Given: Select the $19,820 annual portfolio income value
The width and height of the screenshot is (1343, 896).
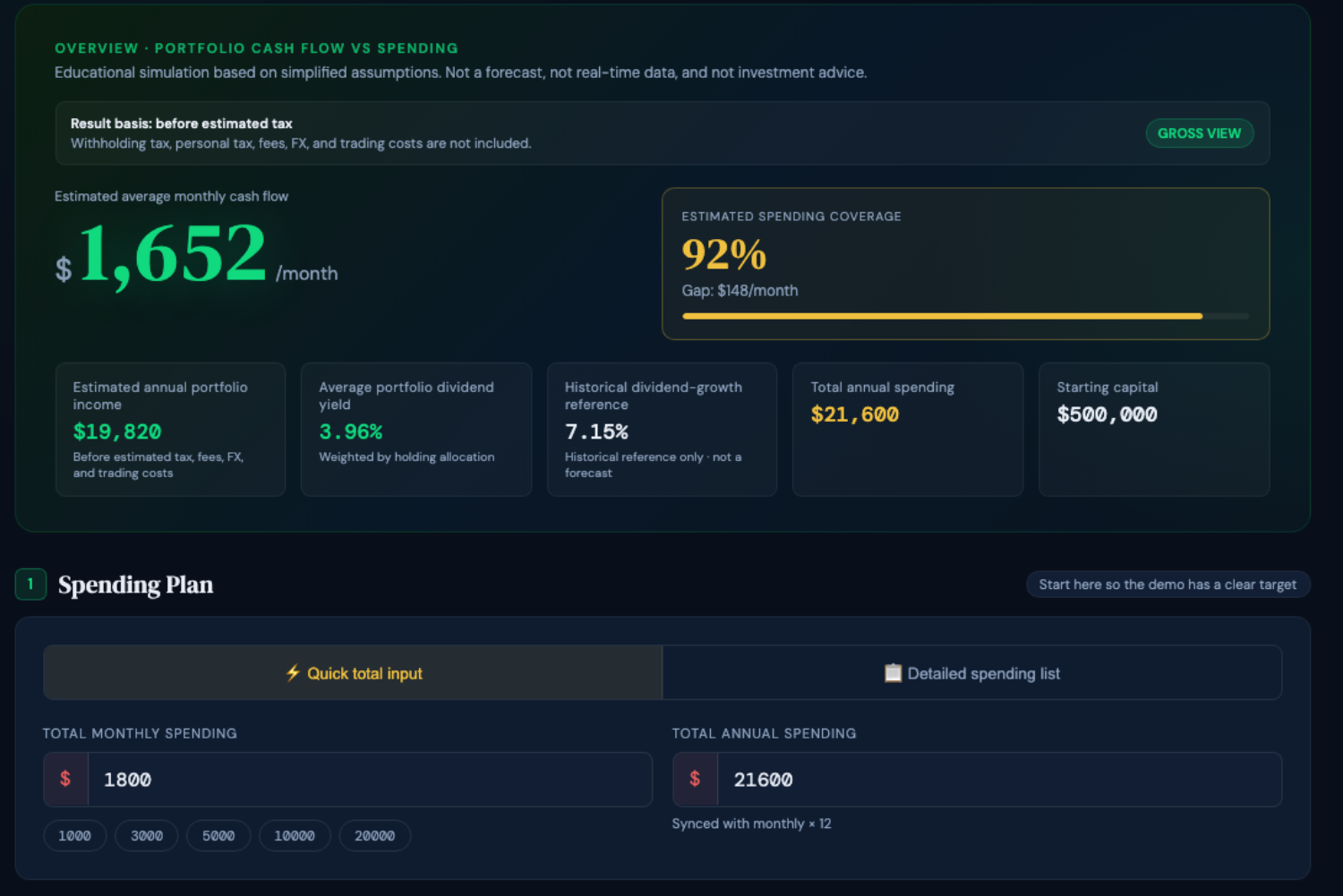Looking at the screenshot, I should (117, 432).
